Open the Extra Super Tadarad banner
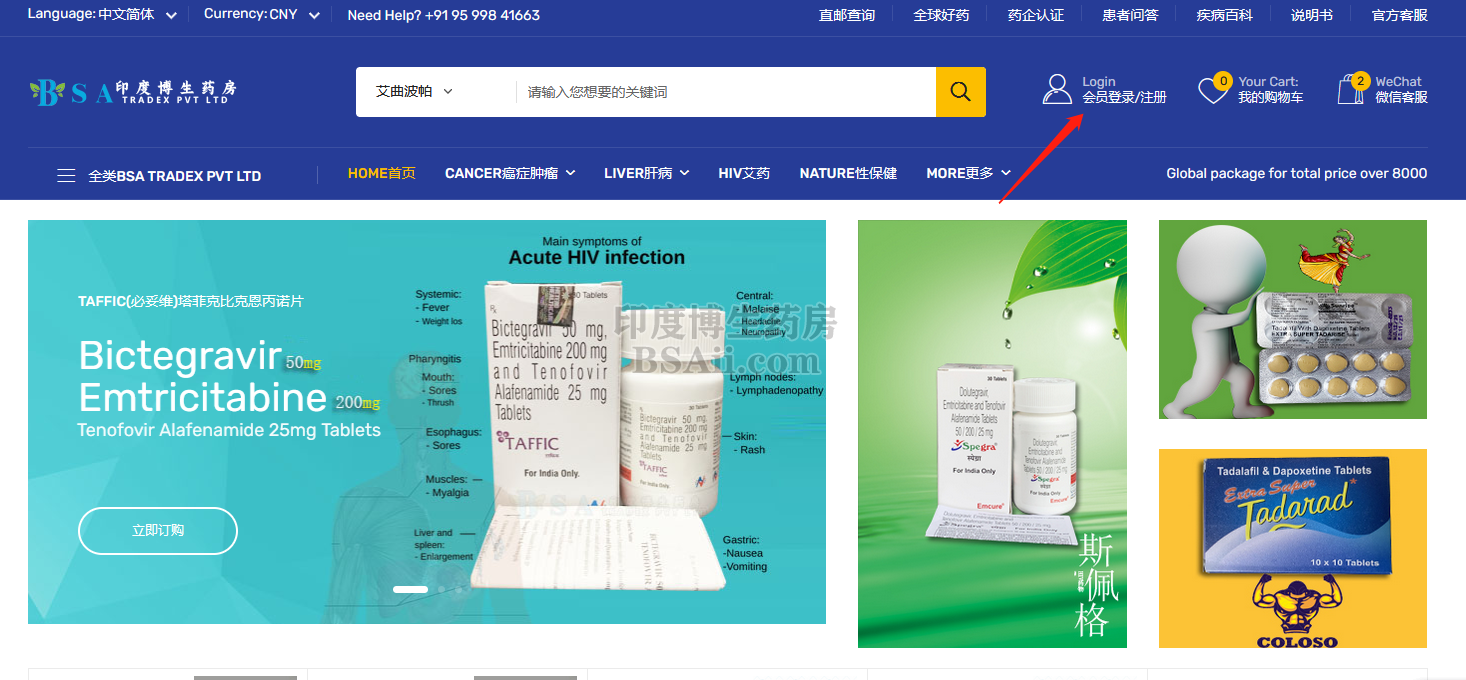The height and width of the screenshot is (680, 1466). click(1293, 549)
